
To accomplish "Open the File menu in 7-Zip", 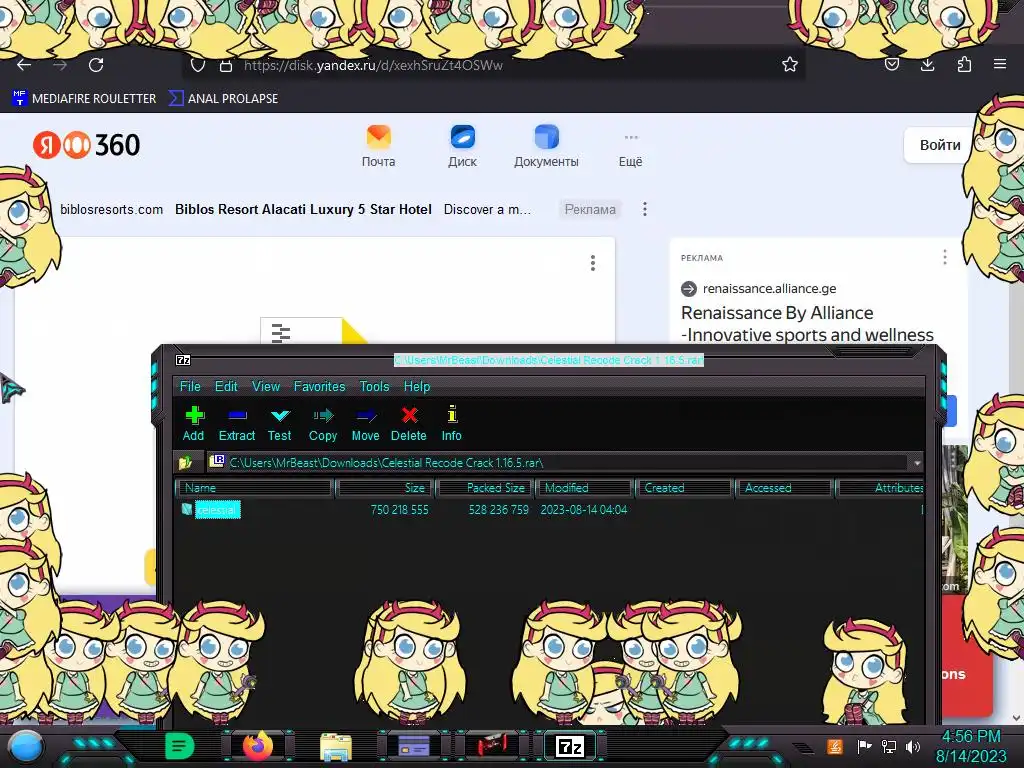I will point(190,386).
